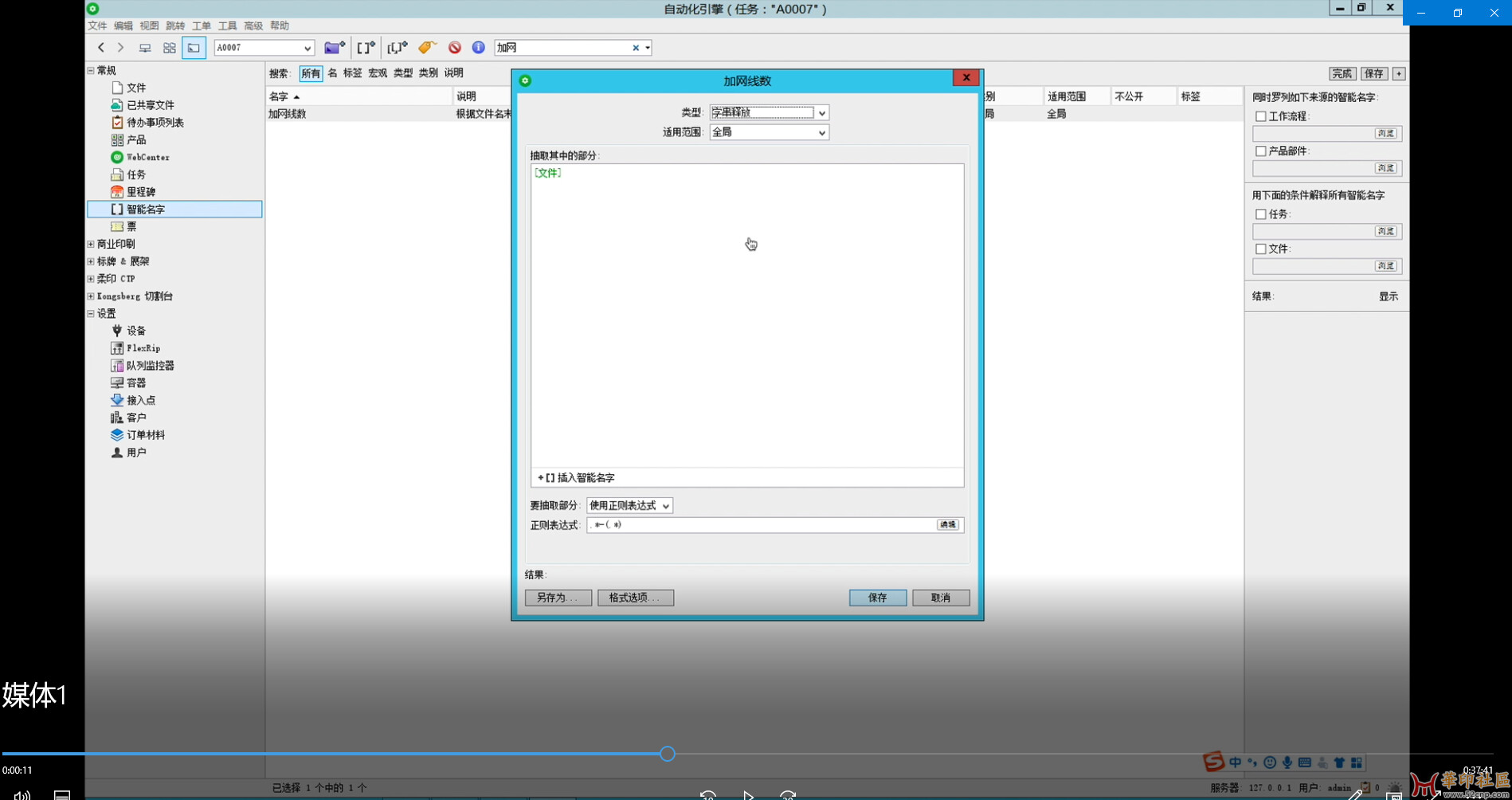
Task: Open the 帮助 menu
Action: coord(280,26)
